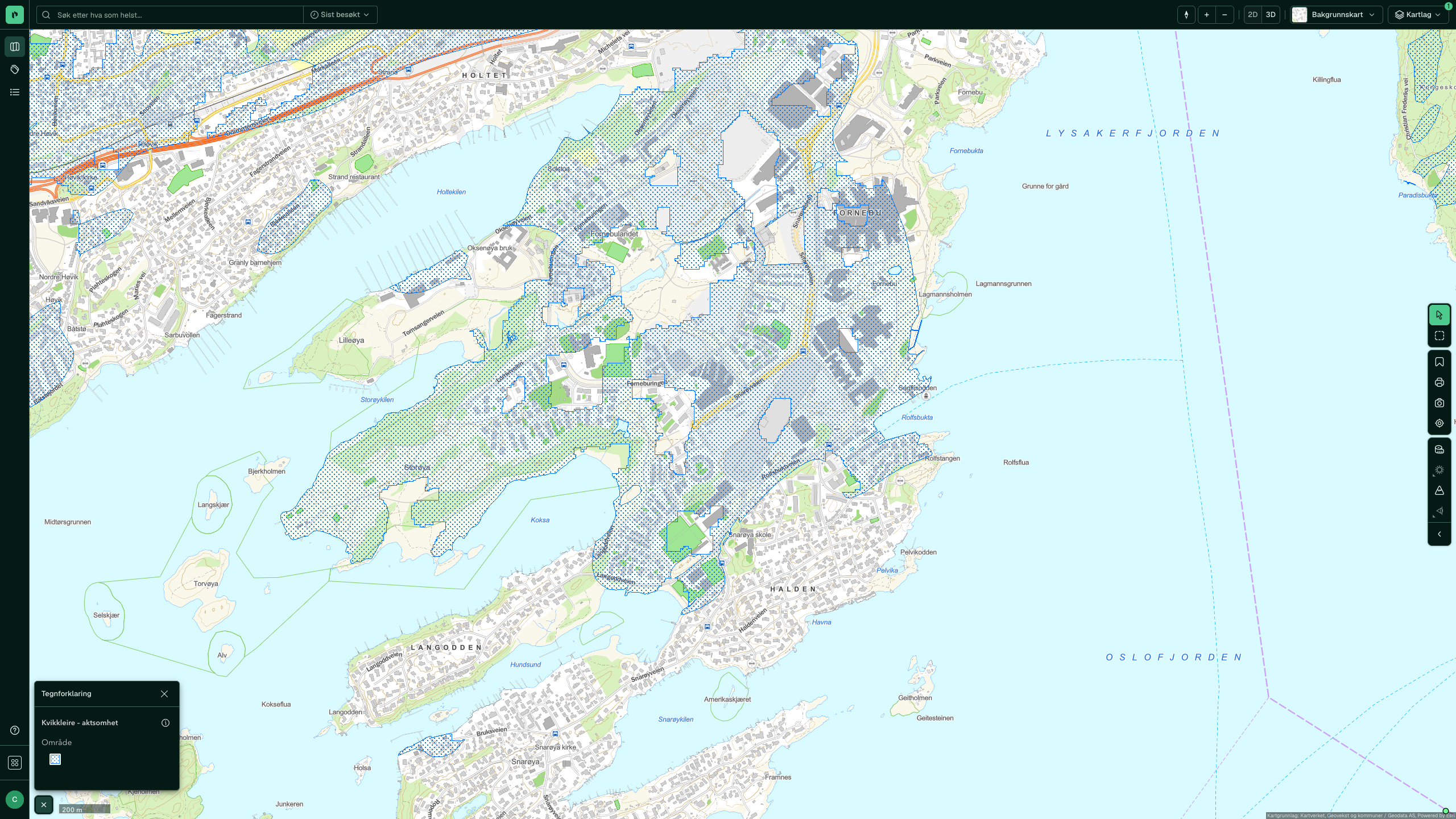Open the user avatar C menu
The image size is (1456, 819).
pos(15,799)
